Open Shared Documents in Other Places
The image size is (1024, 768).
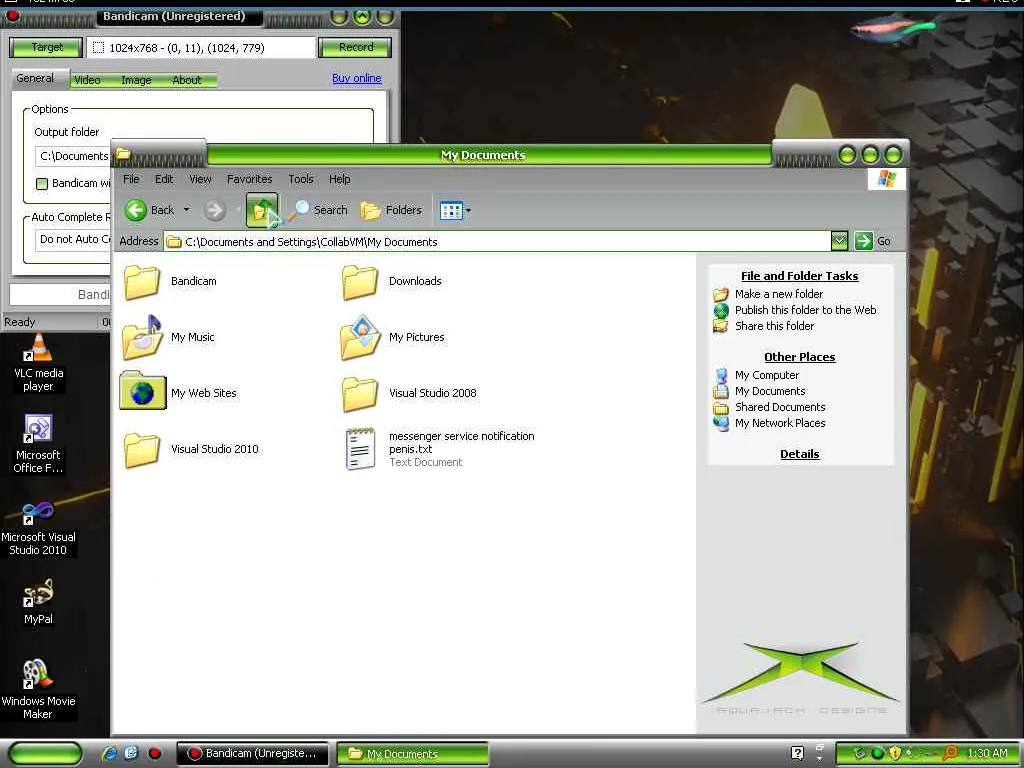tap(780, 407)
